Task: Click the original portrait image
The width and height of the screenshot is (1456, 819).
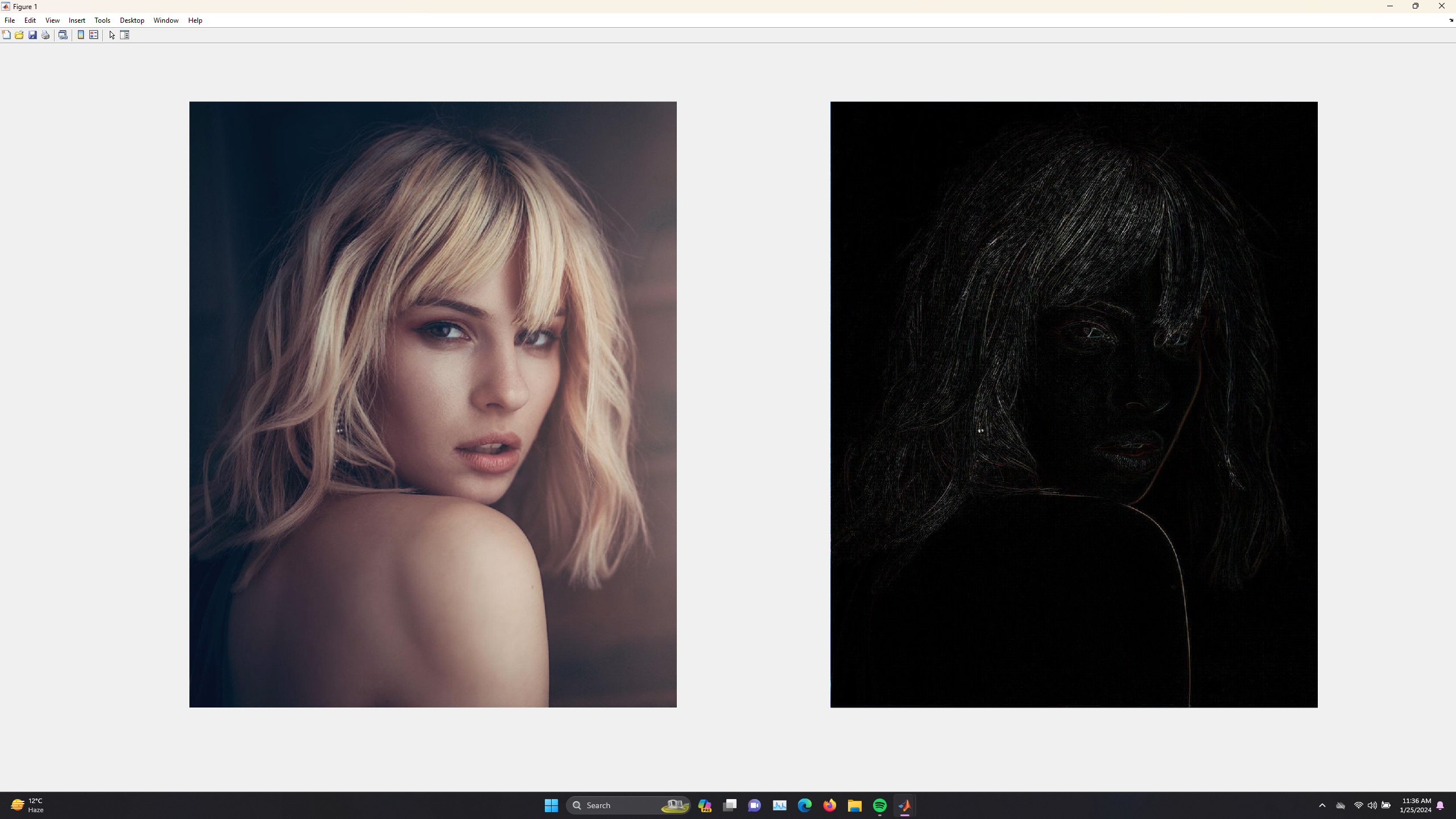Action: click(x=433, y=404)
